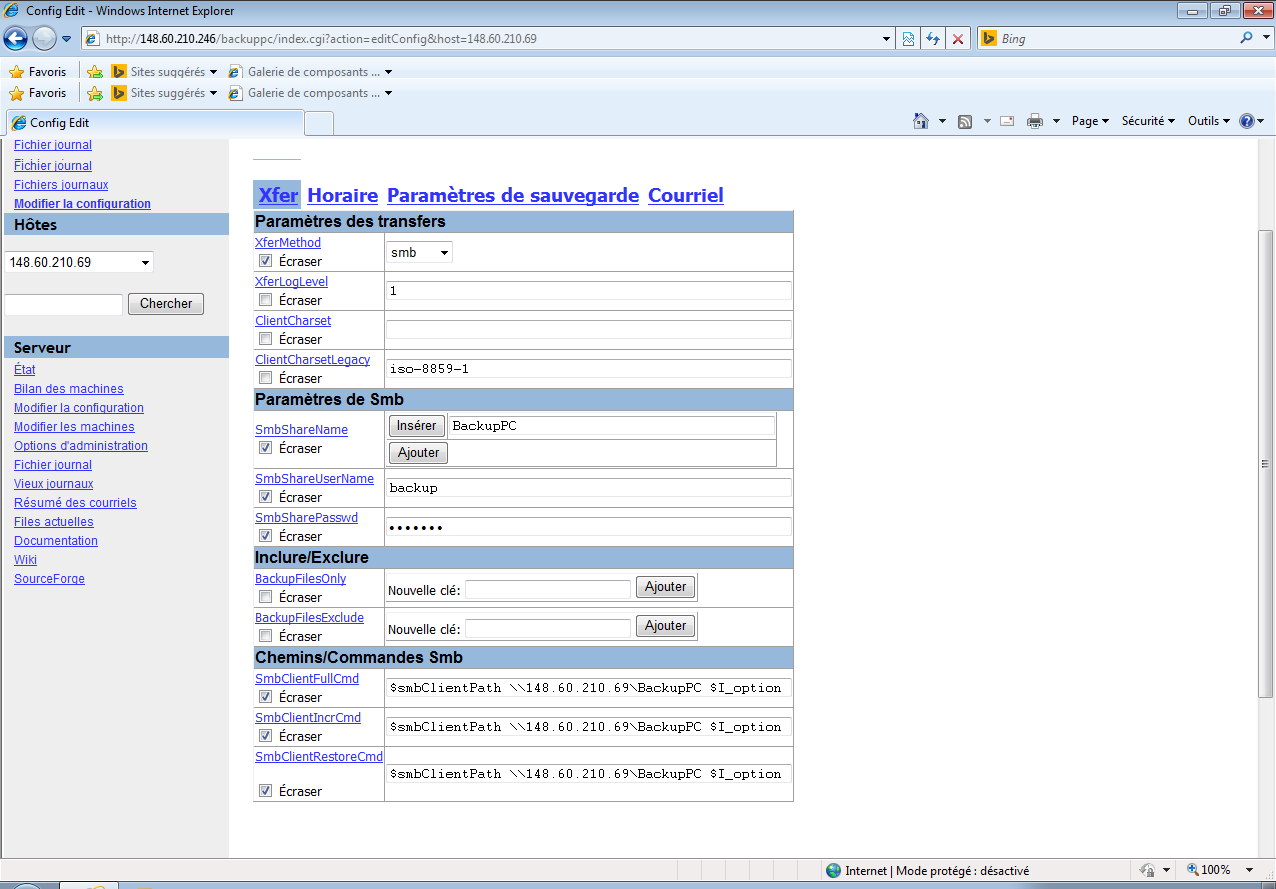Viewport: 1276px width, 889px height.
Task: Click the Help question mark icon
Action: coord(1247,121)
